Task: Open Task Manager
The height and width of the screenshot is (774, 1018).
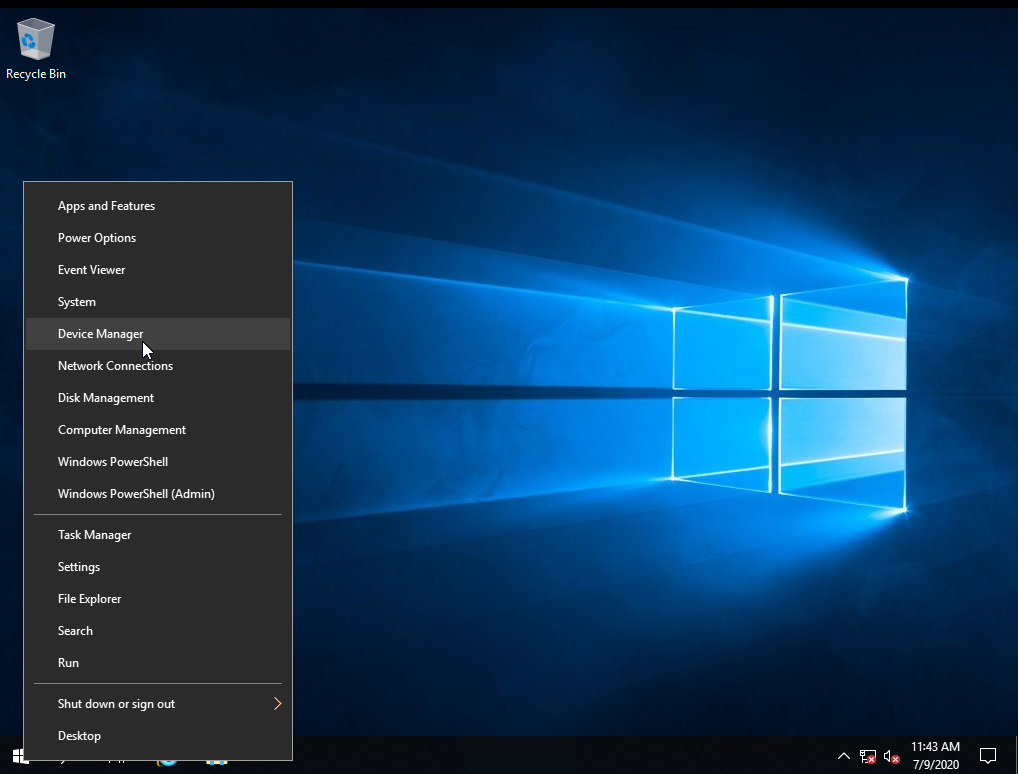Action: pos(158,534)
